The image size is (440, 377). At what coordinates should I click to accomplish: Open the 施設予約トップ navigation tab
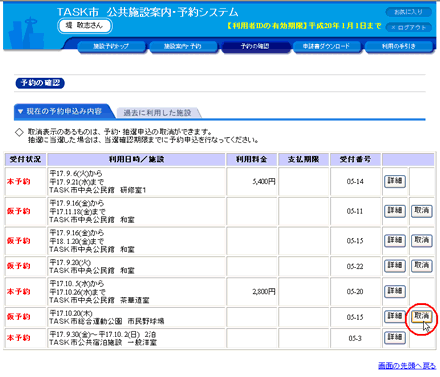[111, 47]
